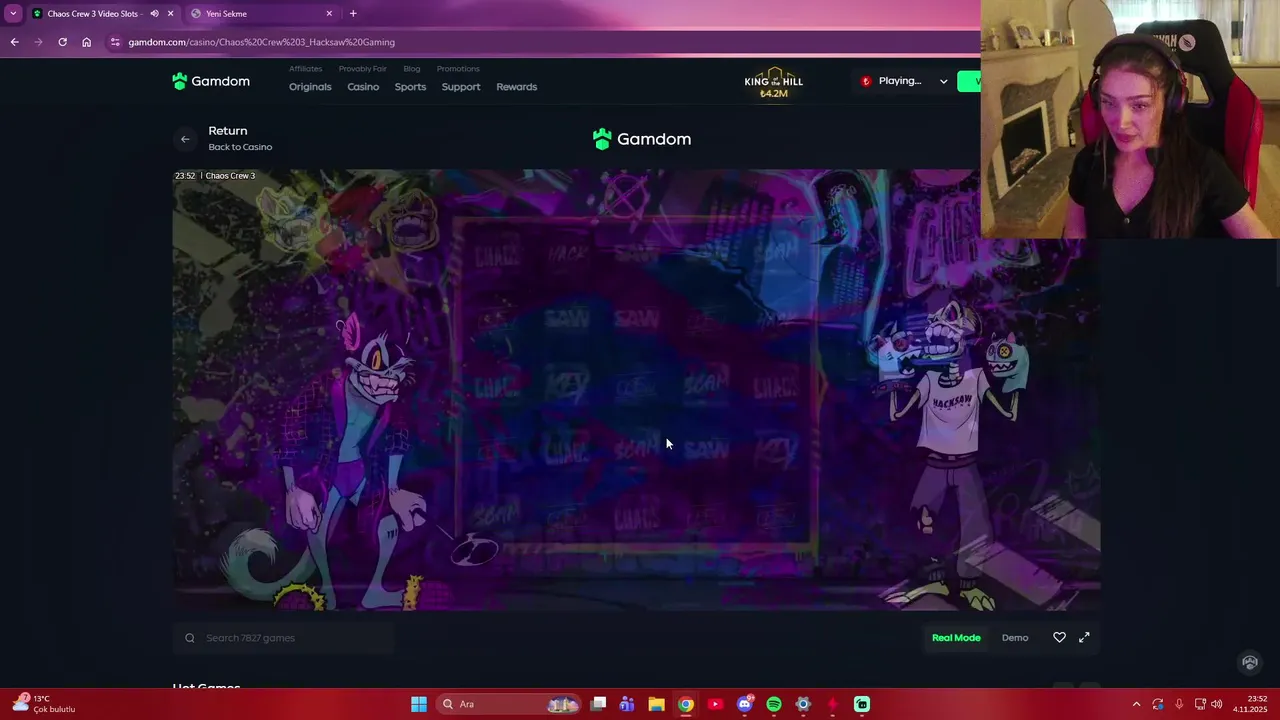View site information for gamdom.com
The width and height of the screenshot is (1280, 720).
coord(115,42)
